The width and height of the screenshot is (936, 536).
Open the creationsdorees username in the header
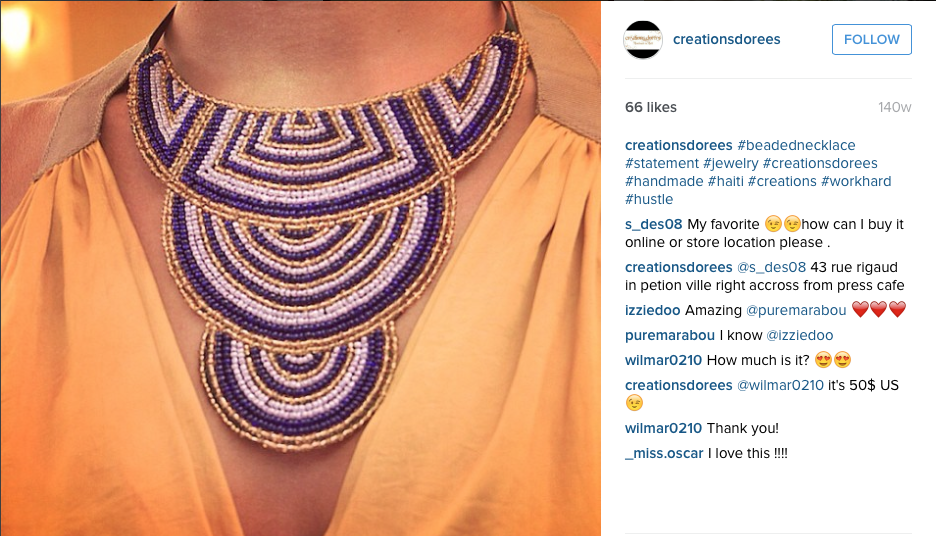point(726,39)
